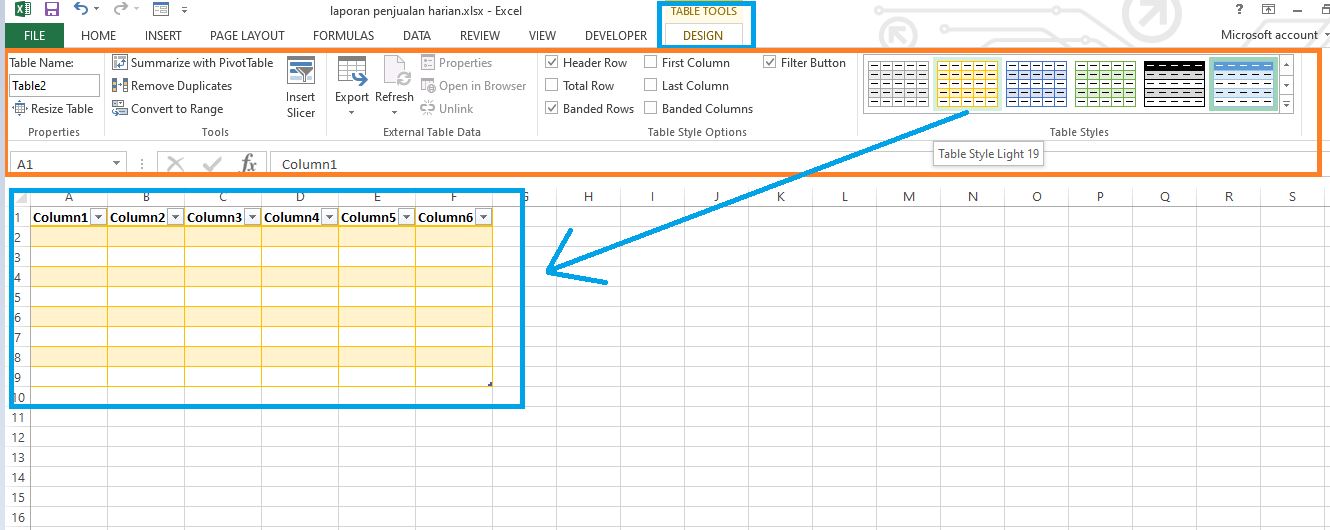Check the Last Column option
1330x530 pixels.
[651, 86]
